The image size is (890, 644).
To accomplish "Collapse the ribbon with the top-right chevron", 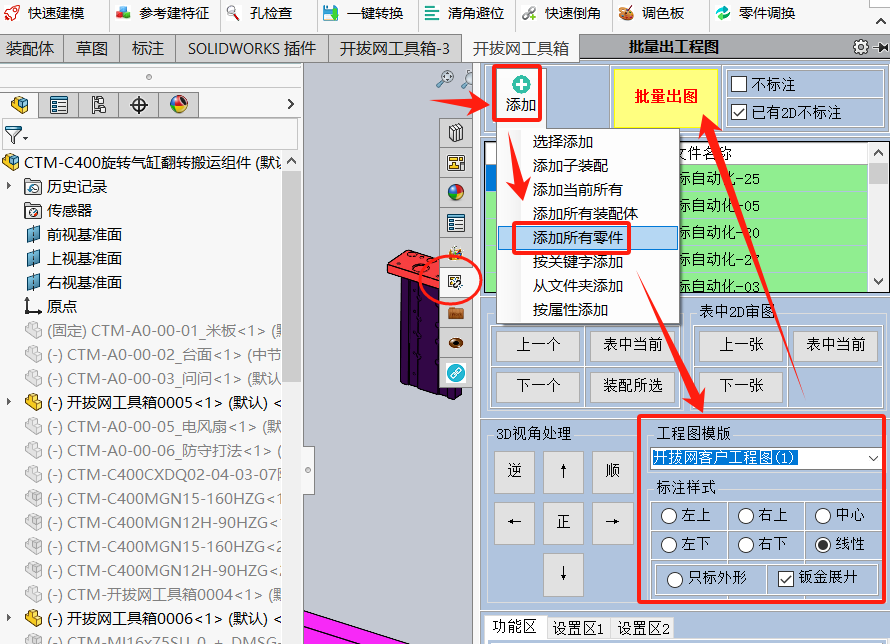I will [x=880, y=22].
